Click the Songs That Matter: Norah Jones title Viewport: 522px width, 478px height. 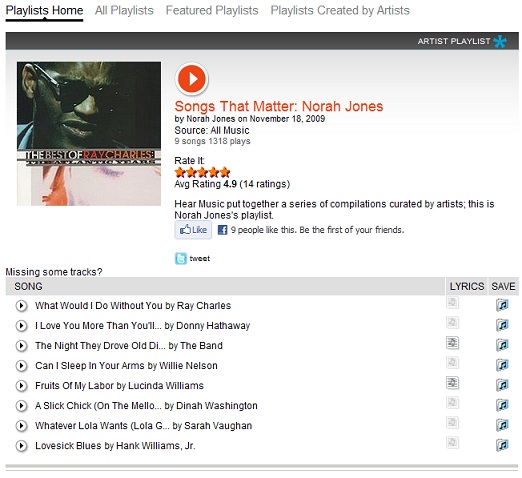tap(279, 106)
